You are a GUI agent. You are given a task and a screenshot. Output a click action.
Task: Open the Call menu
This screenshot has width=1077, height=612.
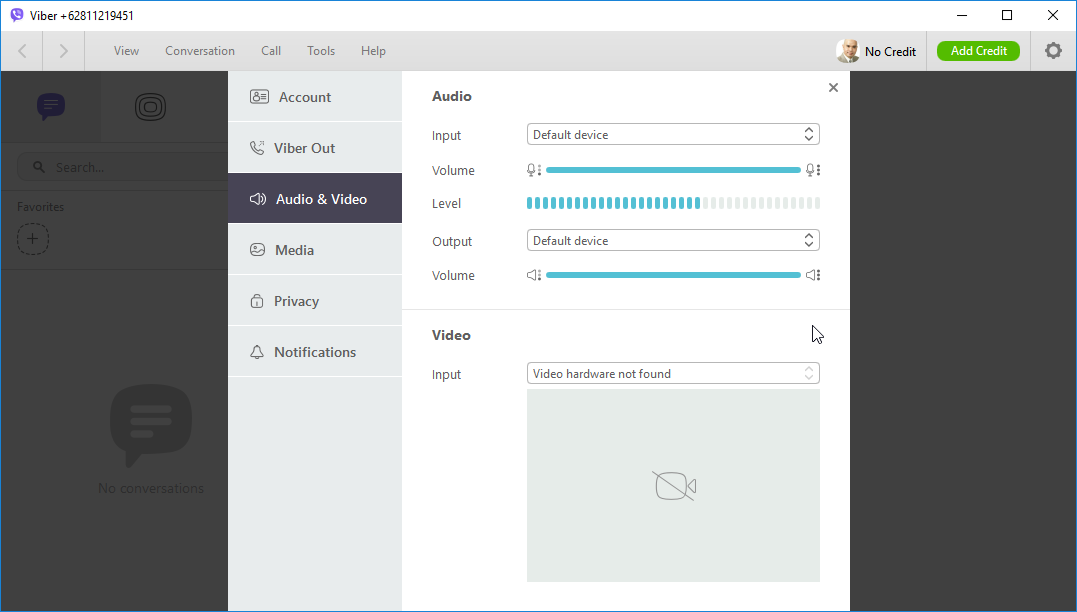pos(271,51)
